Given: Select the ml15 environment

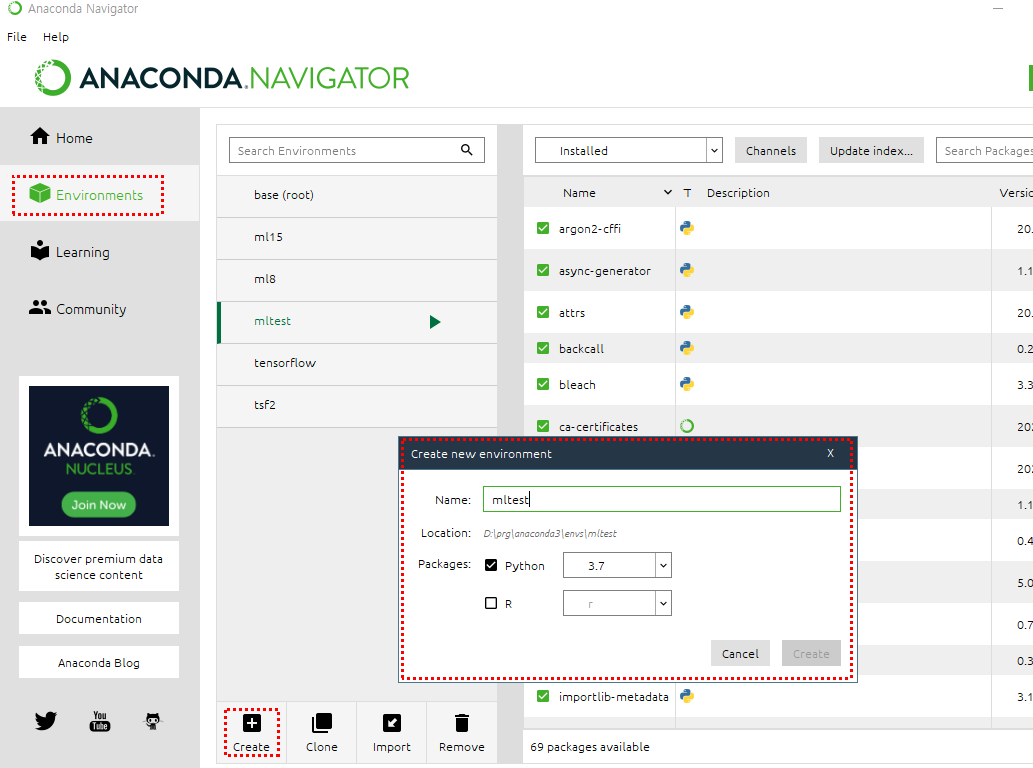Looking at the screenshot, I should click(x=356, y=237).
